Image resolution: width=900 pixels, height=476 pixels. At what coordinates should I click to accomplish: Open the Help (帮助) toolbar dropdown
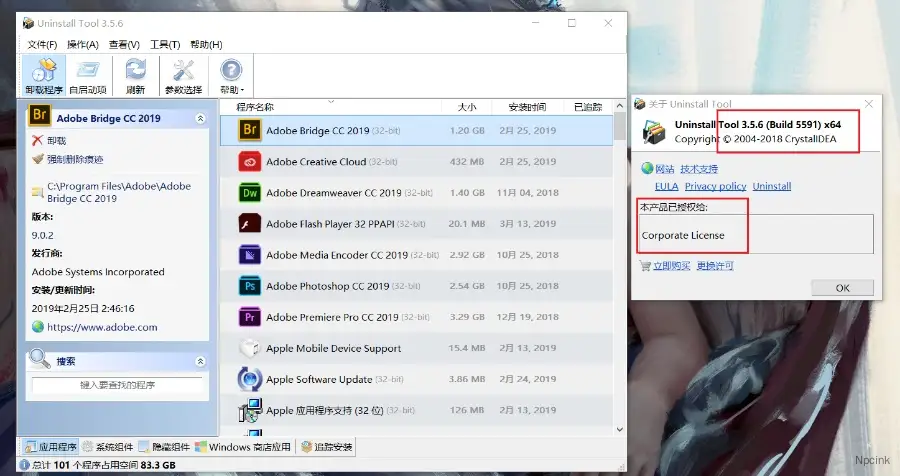click(231, 75)
